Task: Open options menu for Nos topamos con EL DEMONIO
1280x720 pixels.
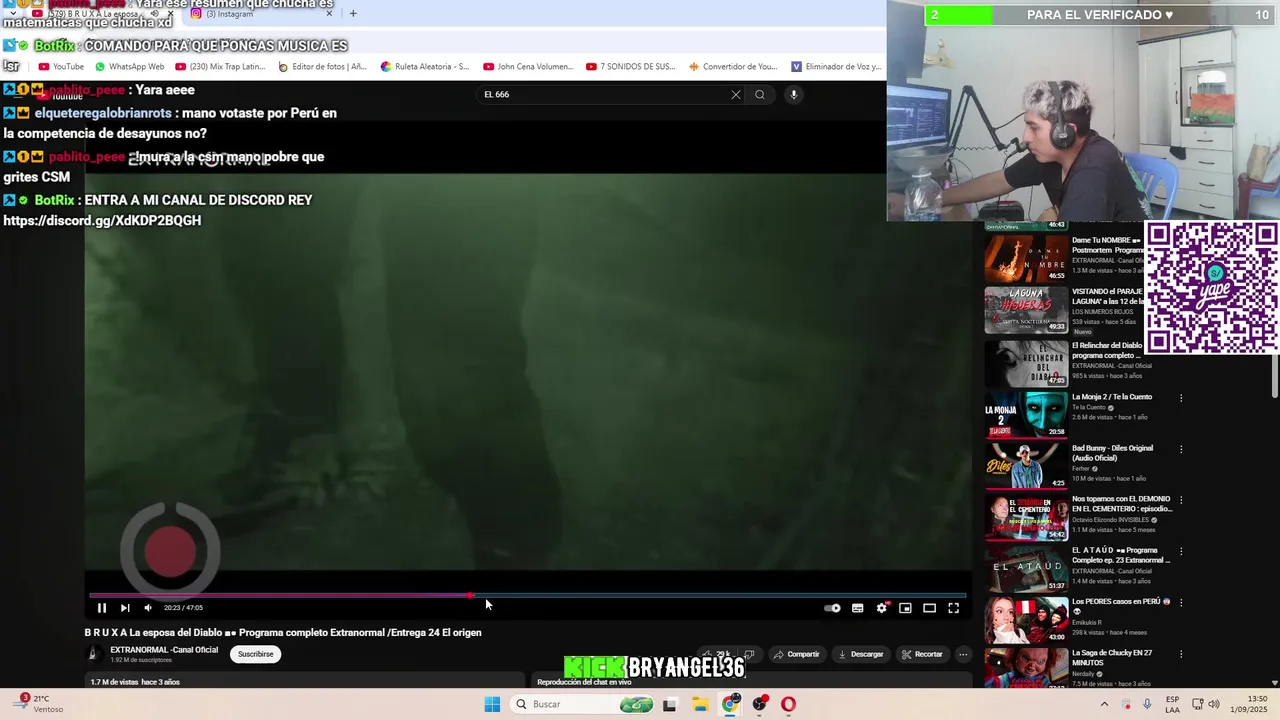Action: coord(1181,500)
